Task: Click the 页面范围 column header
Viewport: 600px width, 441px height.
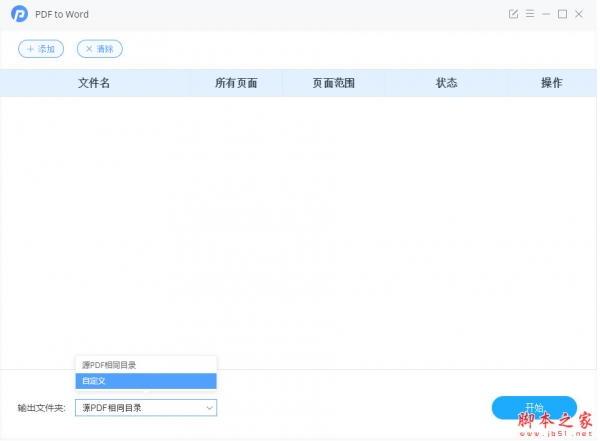Action: (334, 83)
